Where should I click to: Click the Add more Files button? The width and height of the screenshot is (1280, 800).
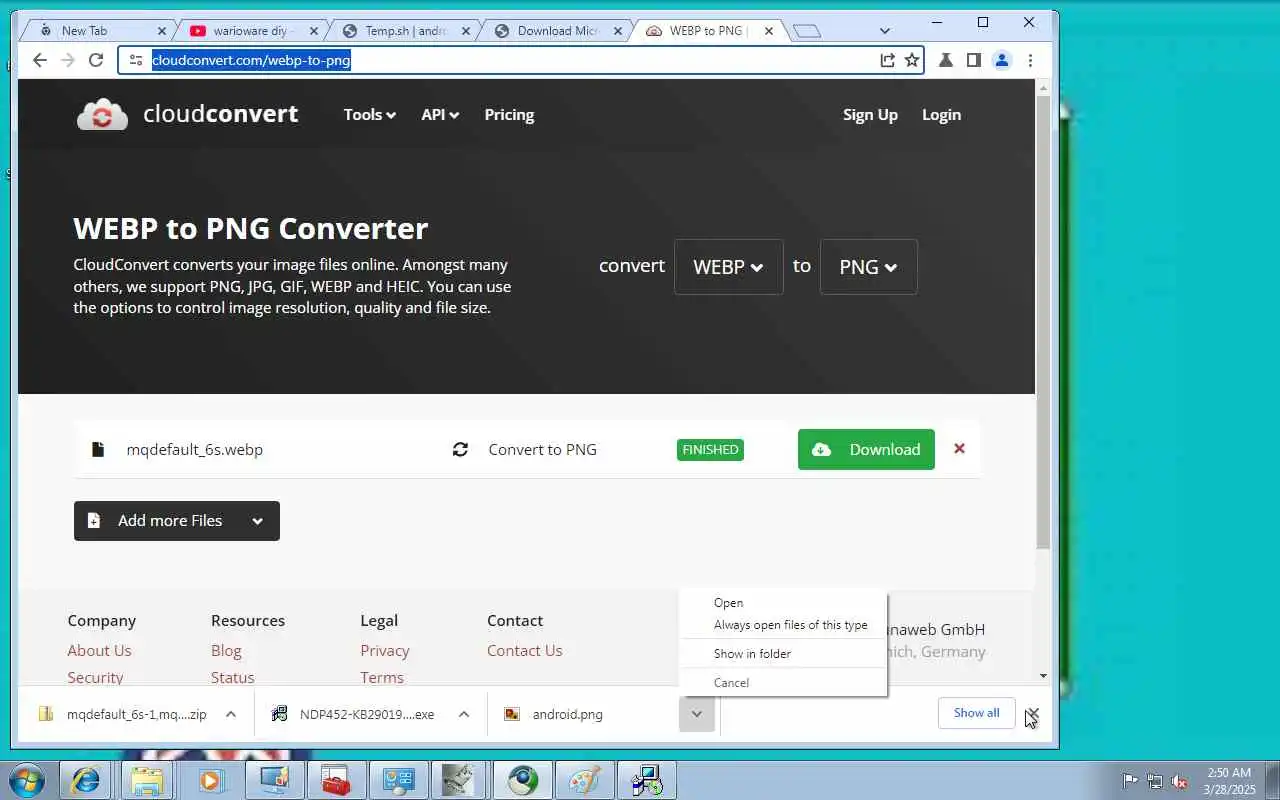click(177, 521)
